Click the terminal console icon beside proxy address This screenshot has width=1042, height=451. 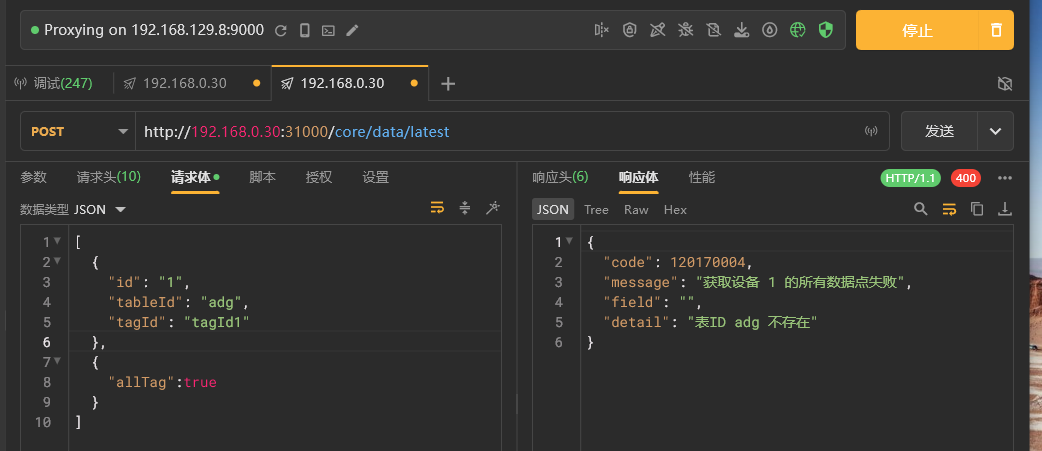328,30
